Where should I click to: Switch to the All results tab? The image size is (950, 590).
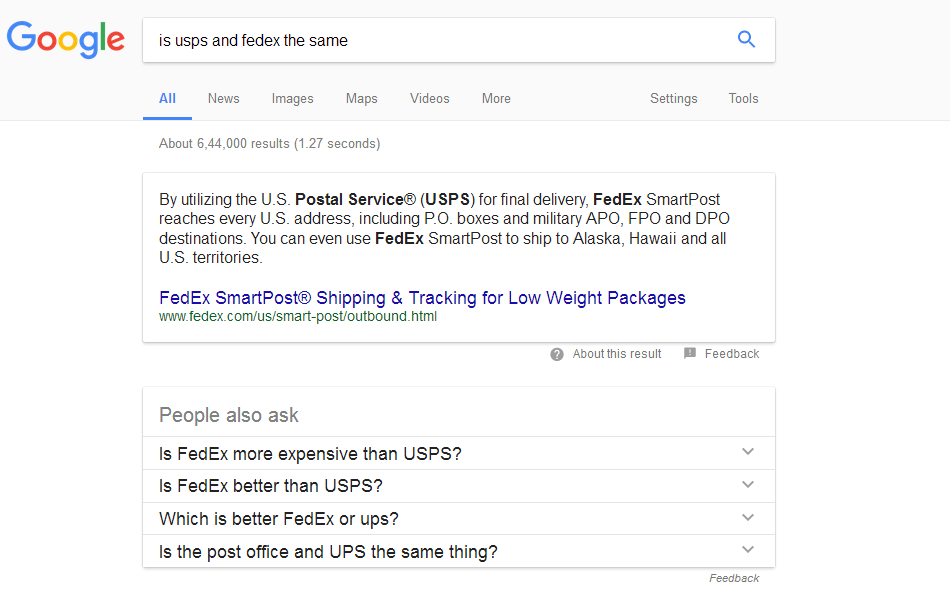pos(167,98)
